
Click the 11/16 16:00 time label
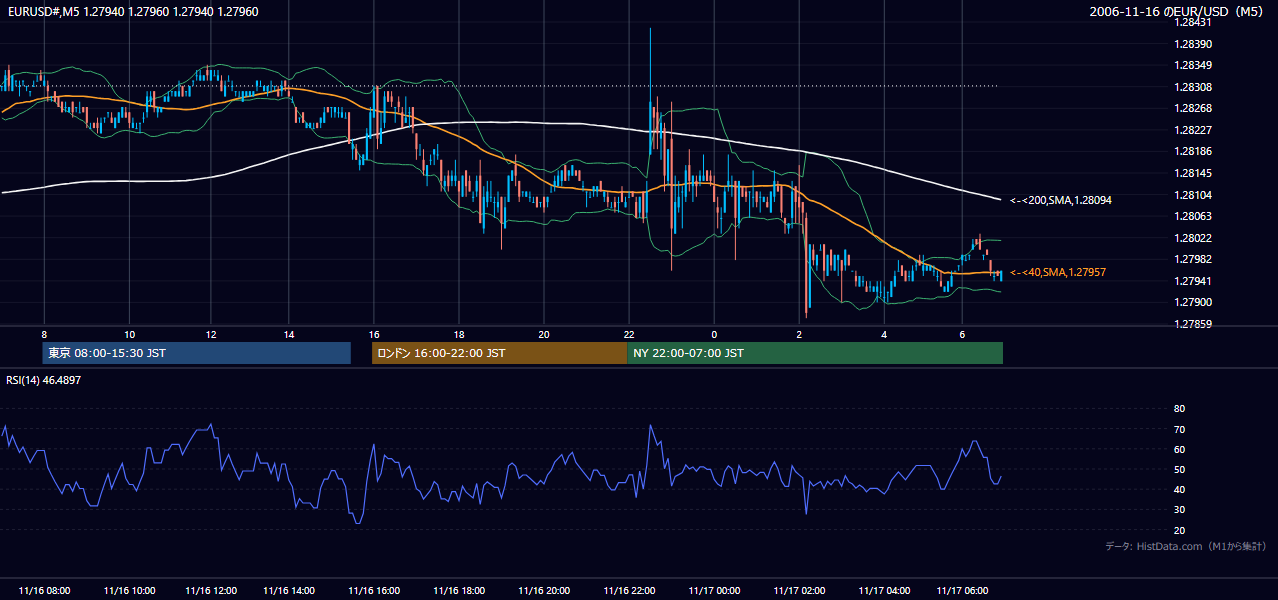pyautogui.click(x=374, y=591)
